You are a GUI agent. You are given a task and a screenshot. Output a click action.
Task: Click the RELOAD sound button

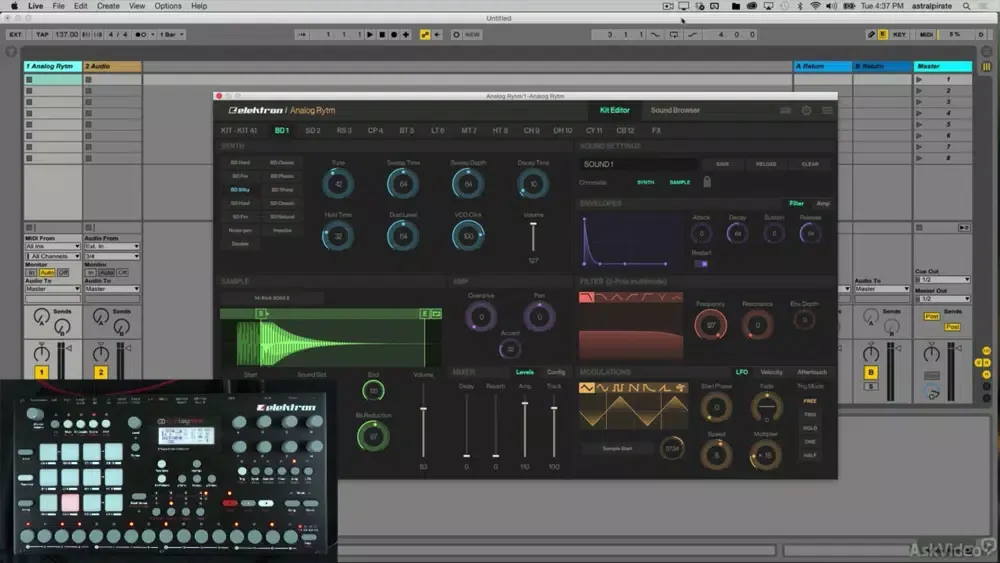pos(766,165)
